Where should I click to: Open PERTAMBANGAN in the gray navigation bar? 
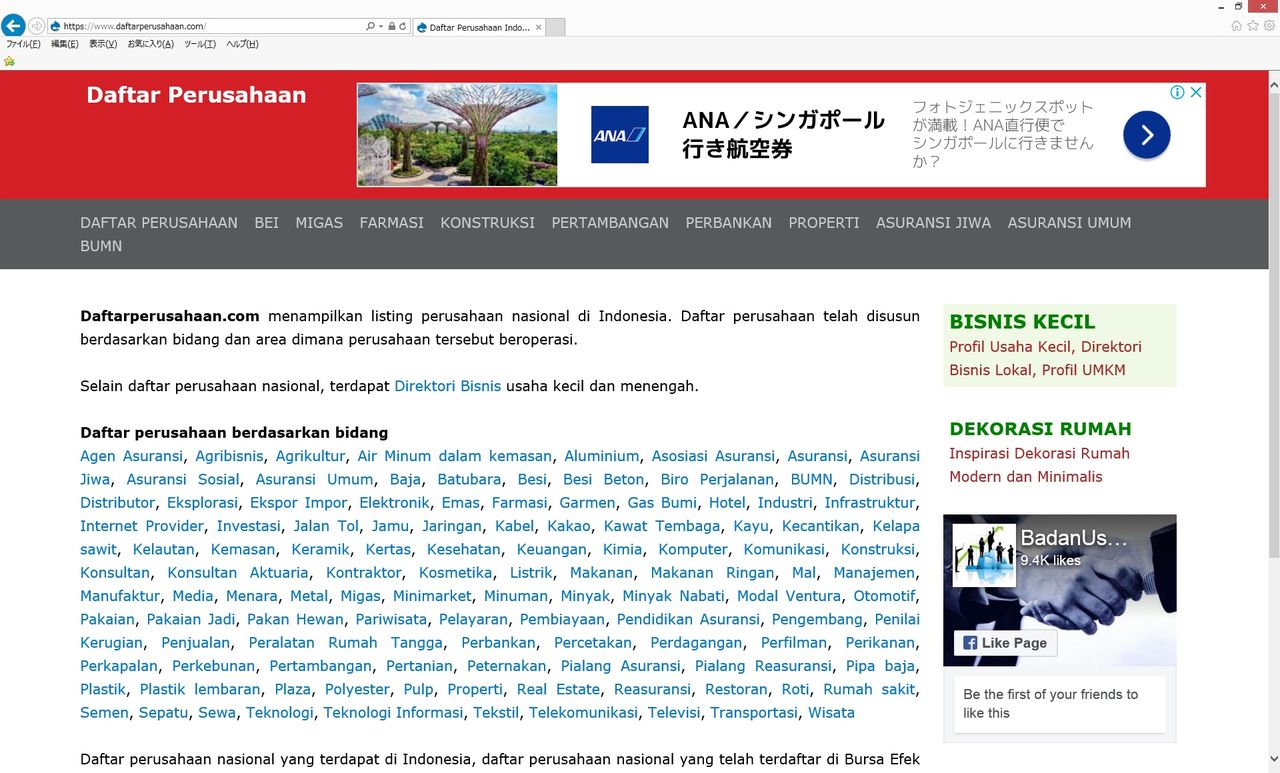pos(610,223)
